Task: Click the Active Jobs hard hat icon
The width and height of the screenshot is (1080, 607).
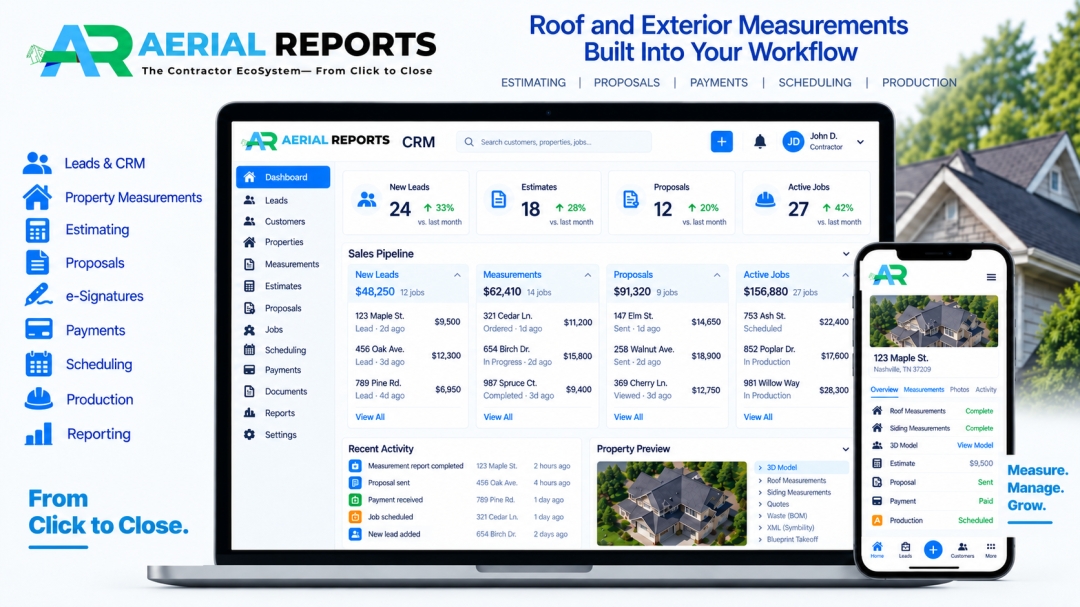Action: [x=765, y=200]
